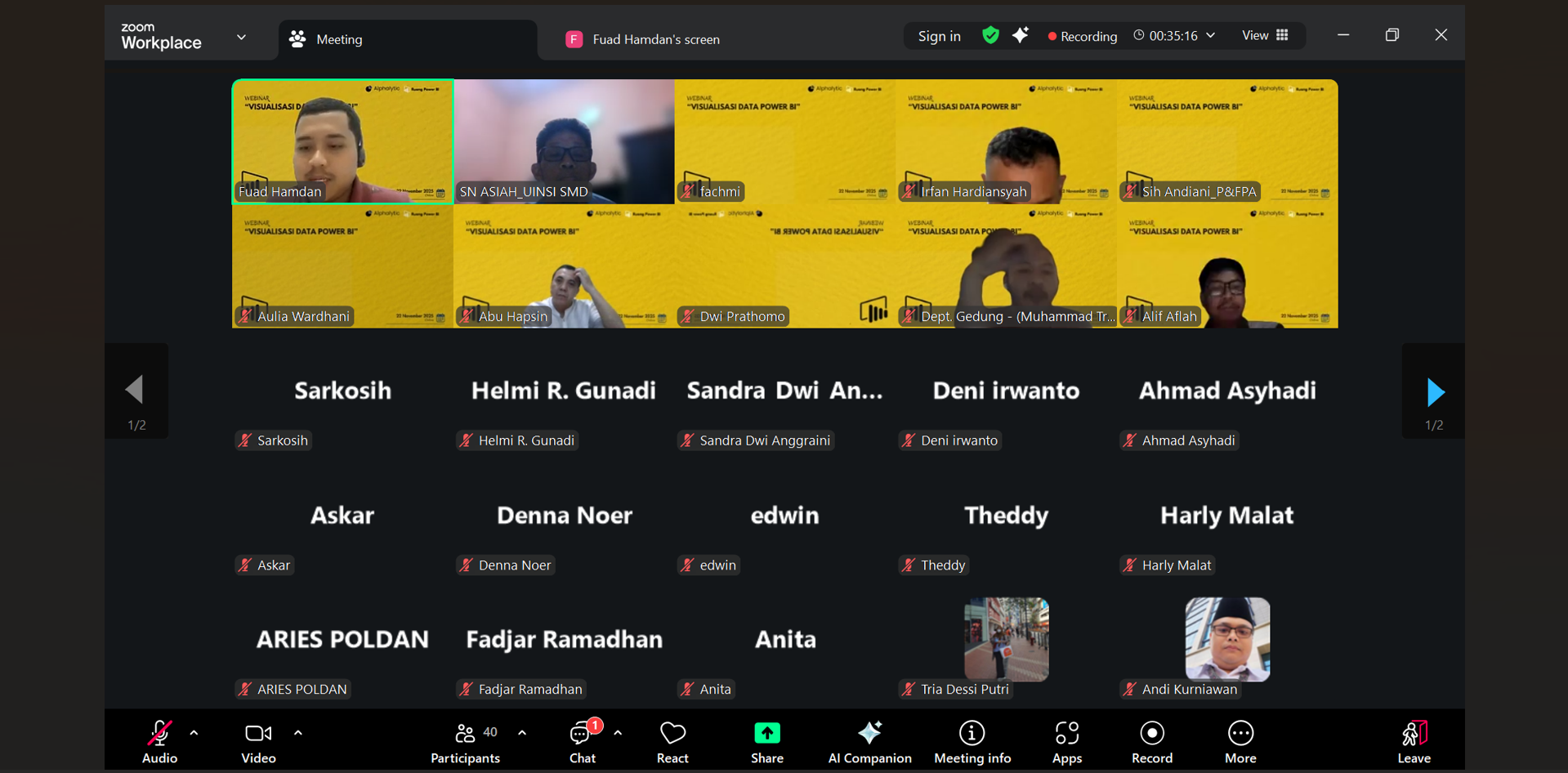Open the Zoom Workplace dropdown chevron
The image size is (1568, 773).
coord(241,38)
